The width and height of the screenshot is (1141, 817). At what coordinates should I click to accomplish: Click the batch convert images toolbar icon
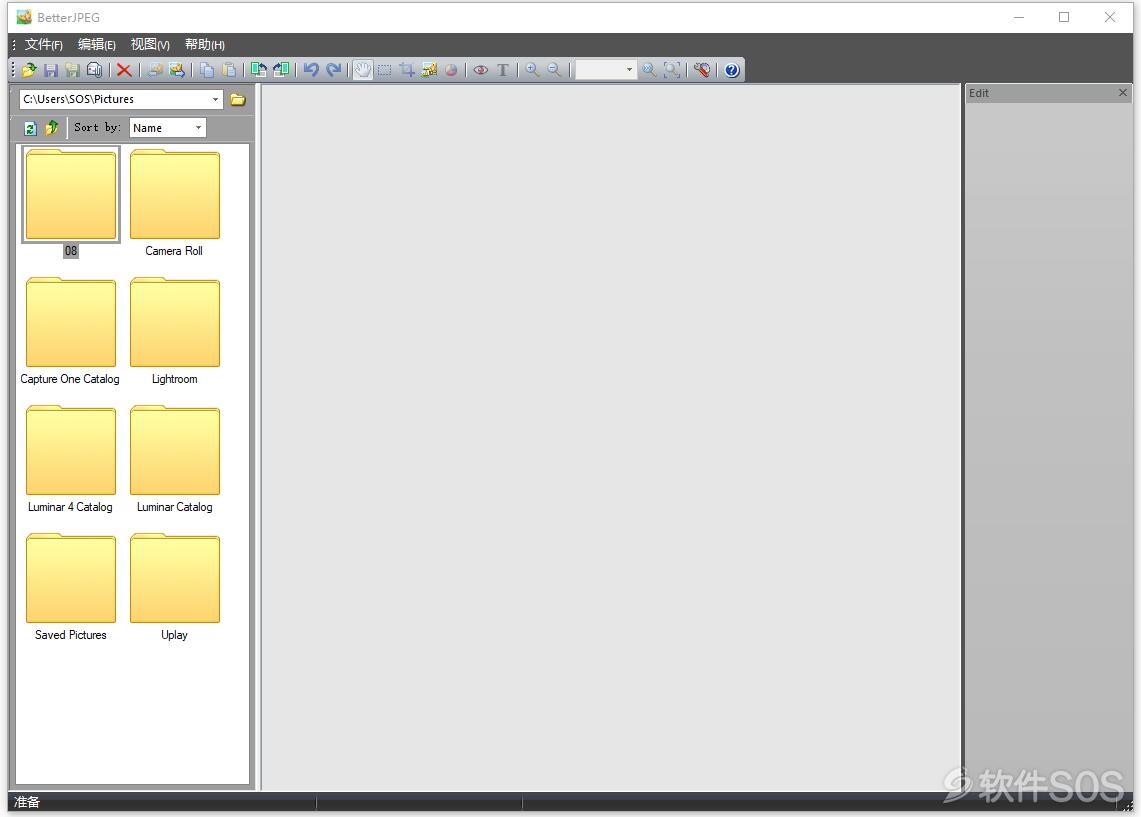(x=155, y=70)
